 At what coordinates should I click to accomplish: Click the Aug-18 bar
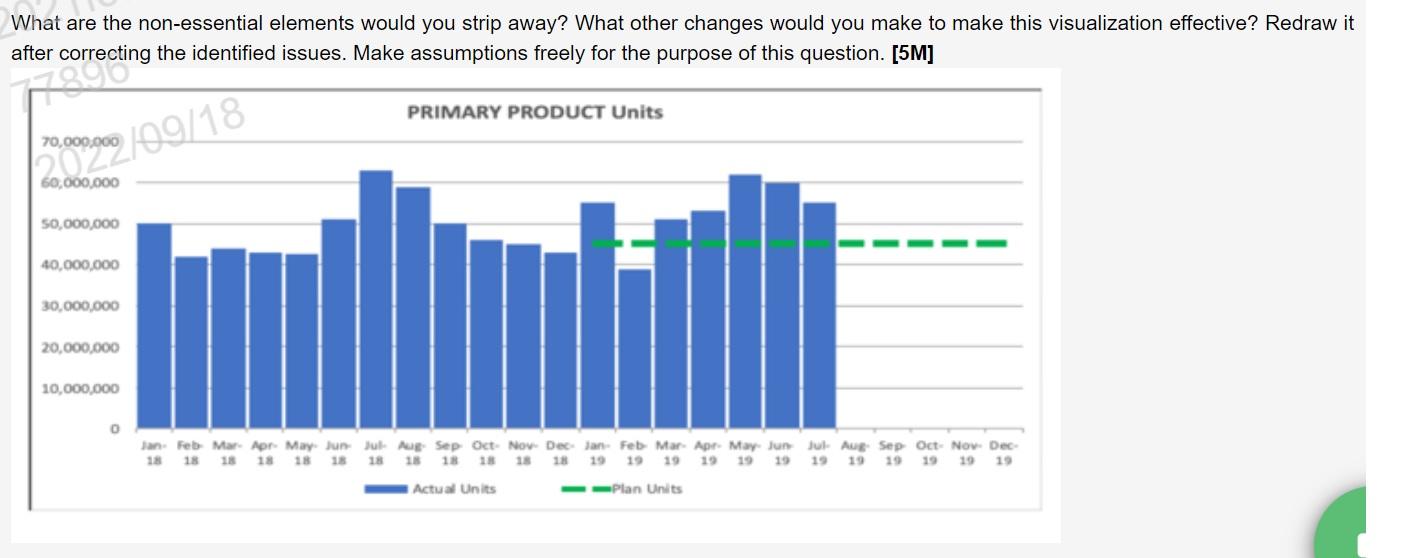coord(413,308)
